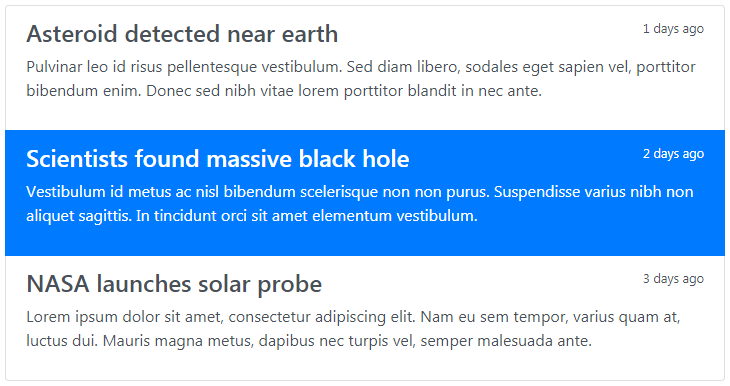The height and width of the screenshot is (386, 730).
Task: Select the 2 days ago timestamp
Action: 673,154
